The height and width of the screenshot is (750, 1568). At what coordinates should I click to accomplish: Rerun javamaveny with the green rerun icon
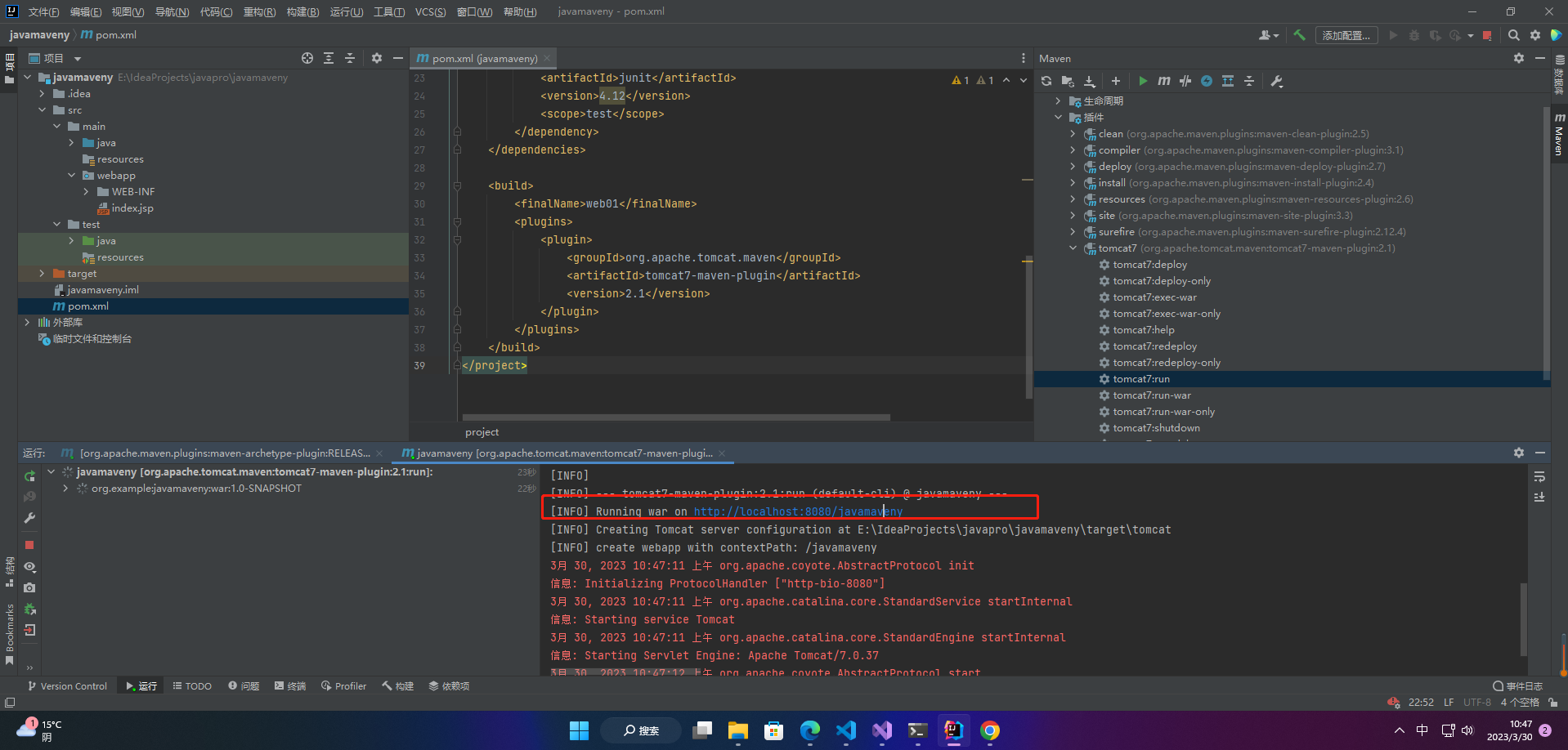(x=29, y=475)
